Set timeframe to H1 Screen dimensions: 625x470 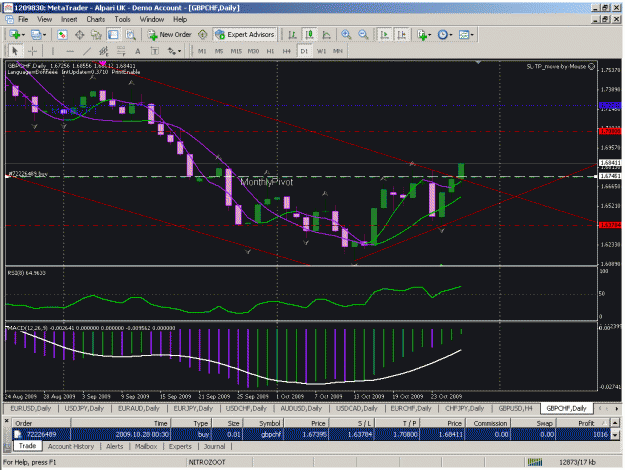270,51
